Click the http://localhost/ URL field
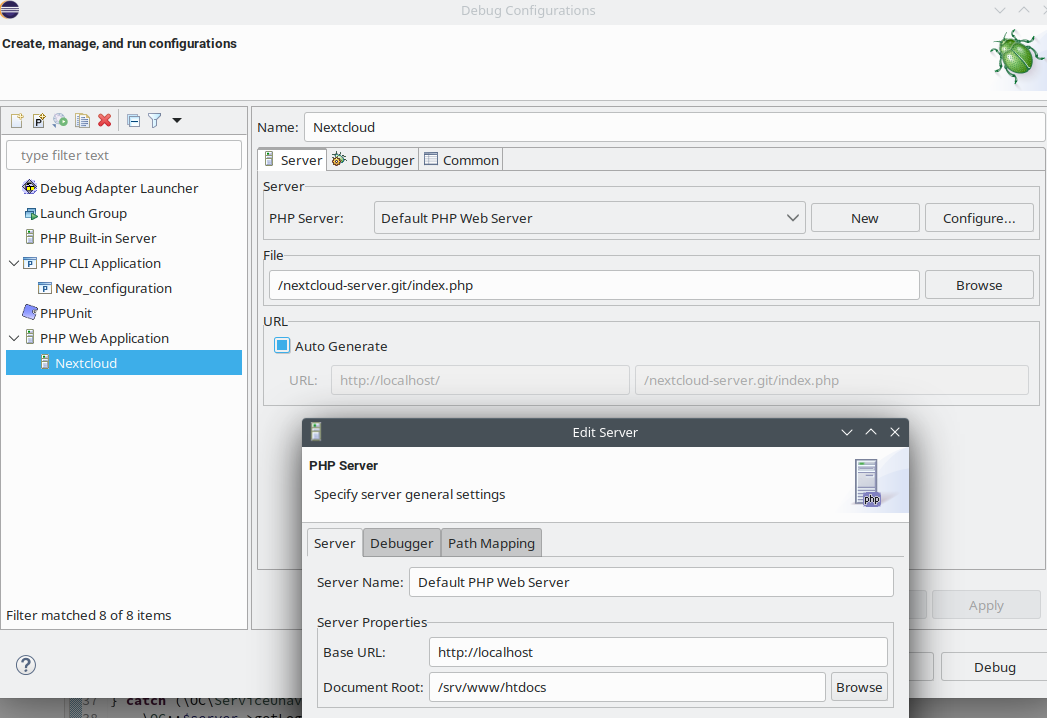 click(x=480, y=380)
